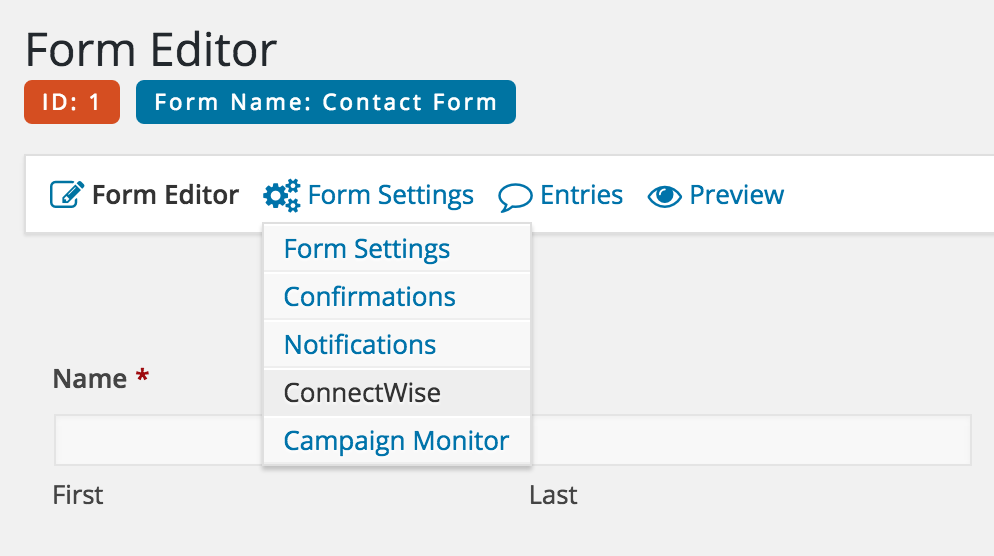This screenshot has width=994, height=556.
Task: Click the Preview eye icon
Action: click(664, 197)
